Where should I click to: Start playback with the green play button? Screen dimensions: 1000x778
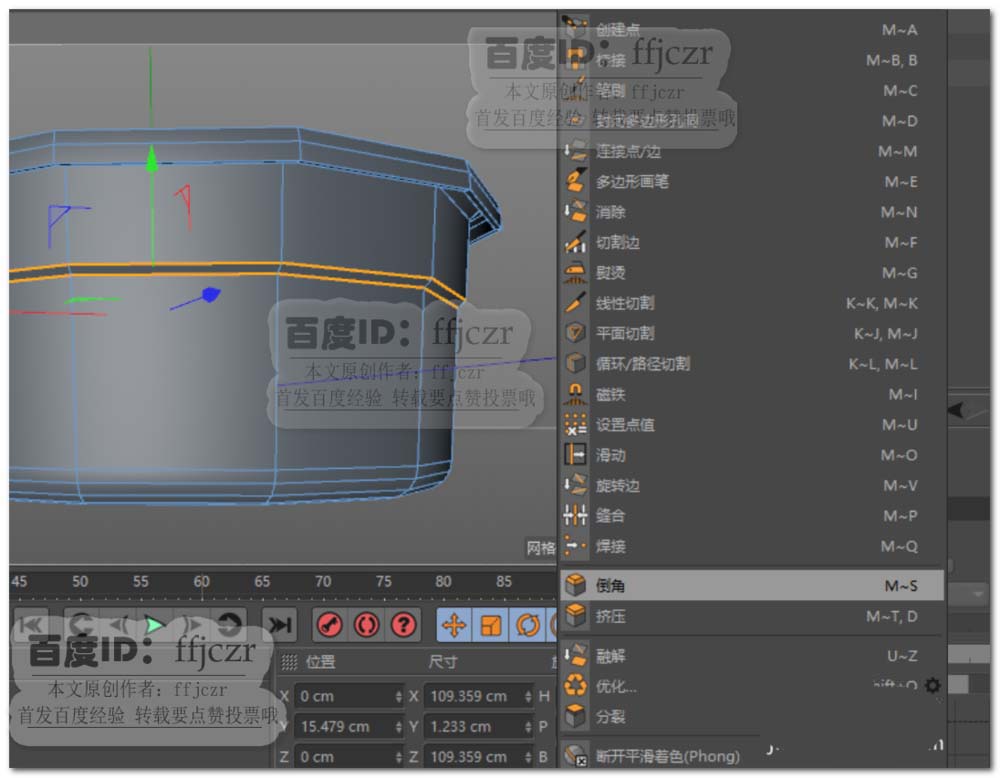153,625
